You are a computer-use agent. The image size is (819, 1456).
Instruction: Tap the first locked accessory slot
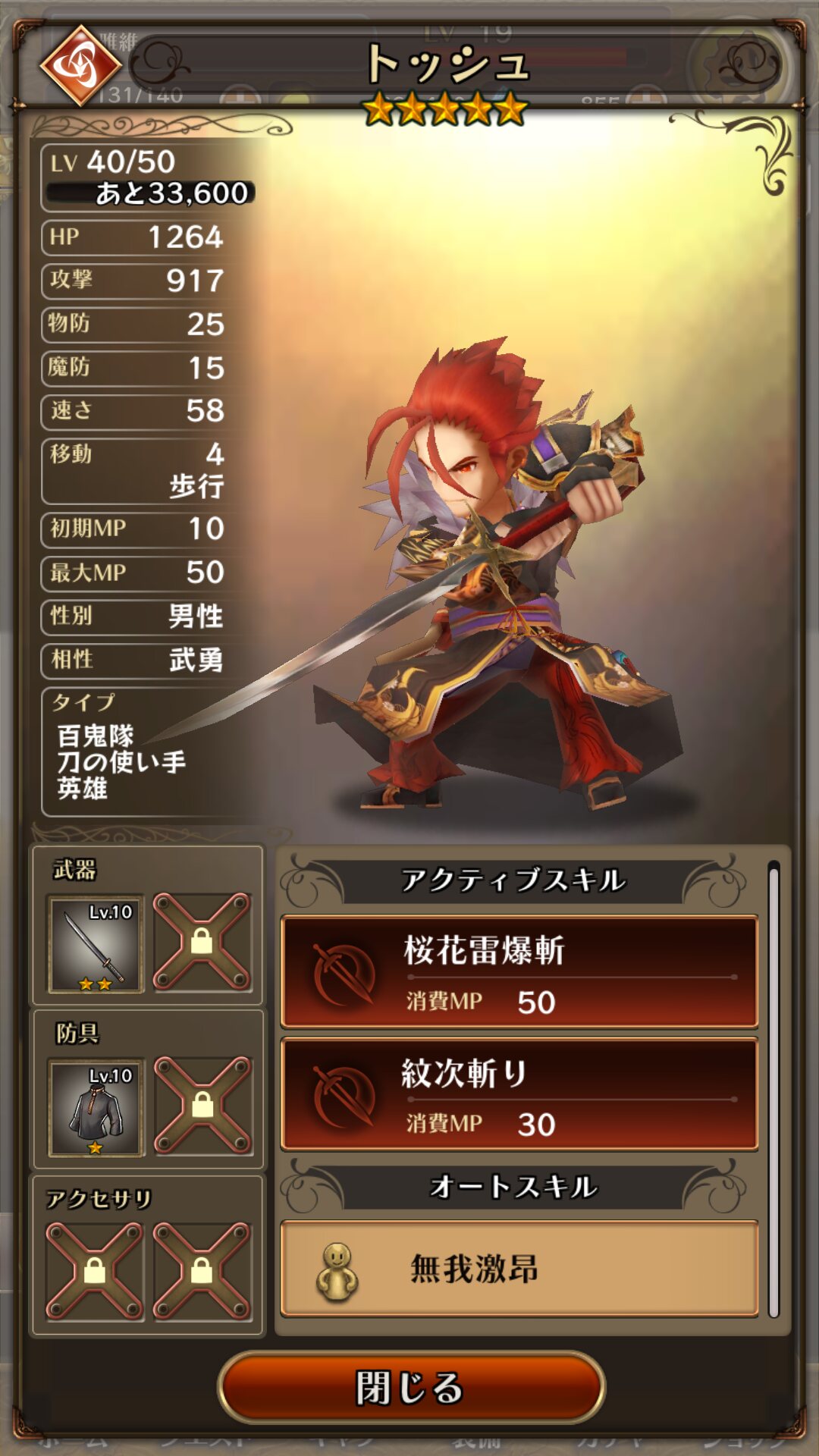coord(95,1271)
